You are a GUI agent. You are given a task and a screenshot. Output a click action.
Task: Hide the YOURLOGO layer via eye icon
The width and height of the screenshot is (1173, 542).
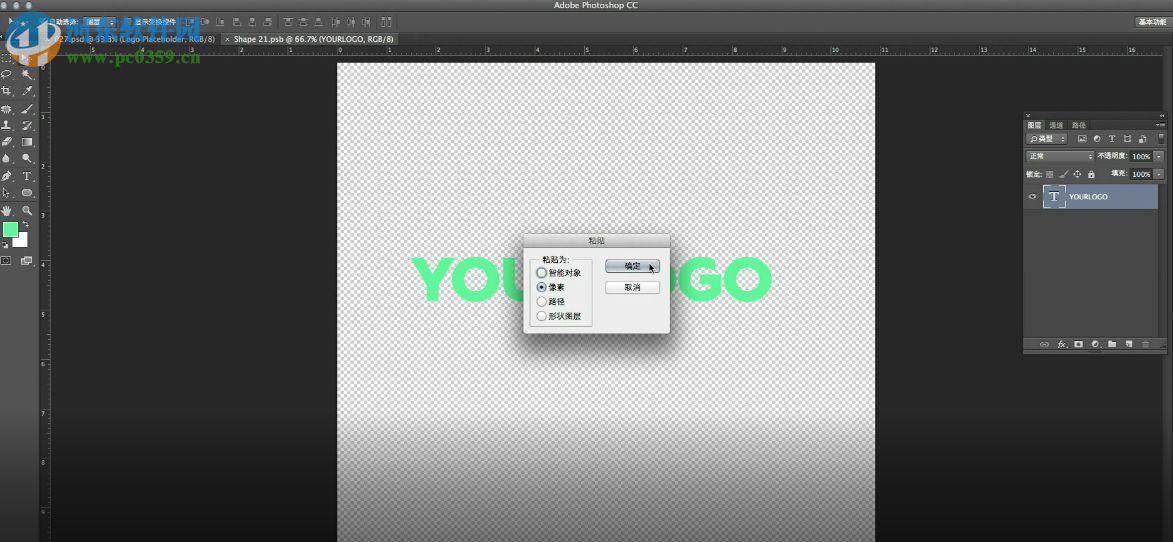click(x=1033, y=197)
